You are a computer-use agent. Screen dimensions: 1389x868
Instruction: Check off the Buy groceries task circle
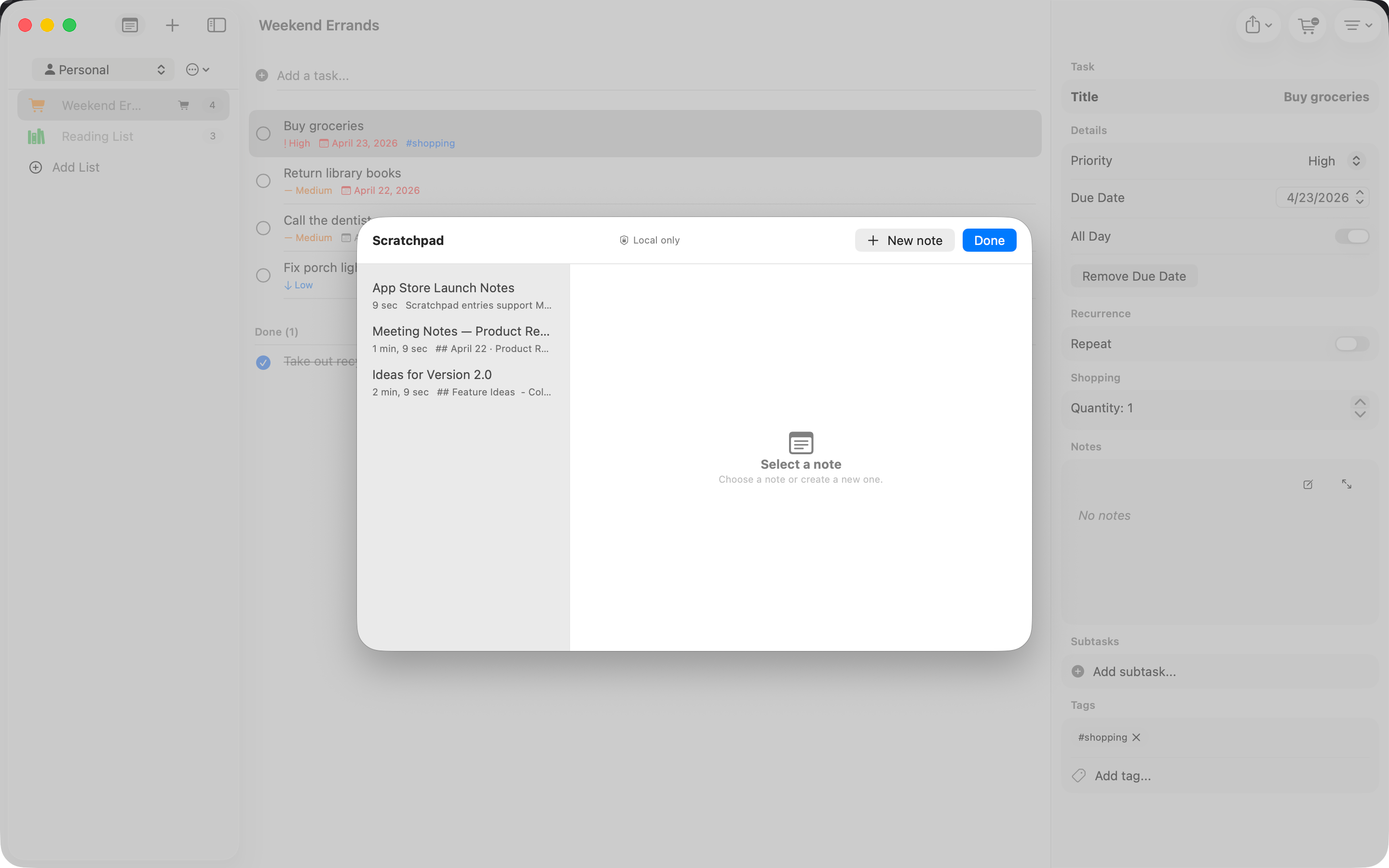263,133
